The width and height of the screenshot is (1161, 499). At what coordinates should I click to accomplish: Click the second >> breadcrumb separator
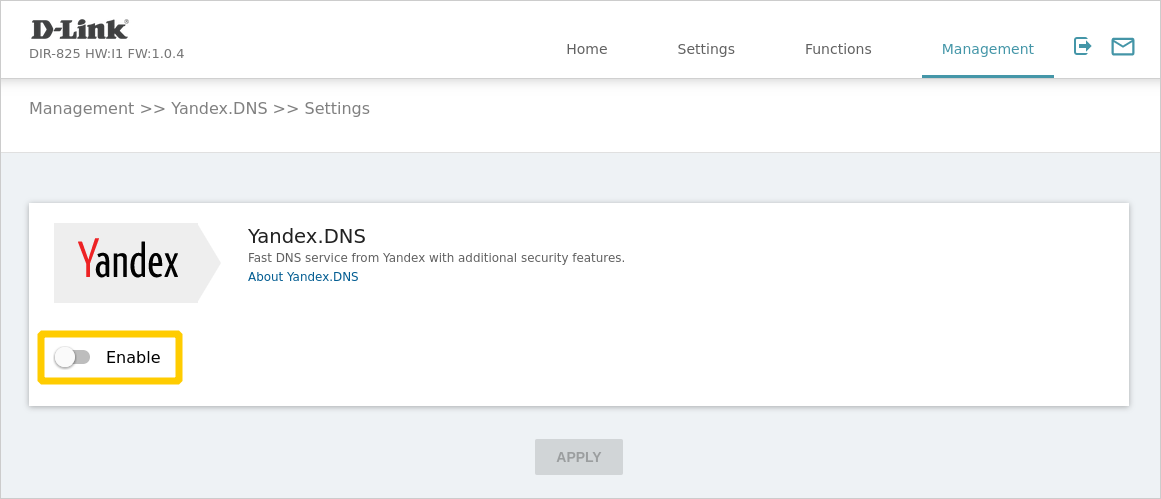[x=286, y=108]
